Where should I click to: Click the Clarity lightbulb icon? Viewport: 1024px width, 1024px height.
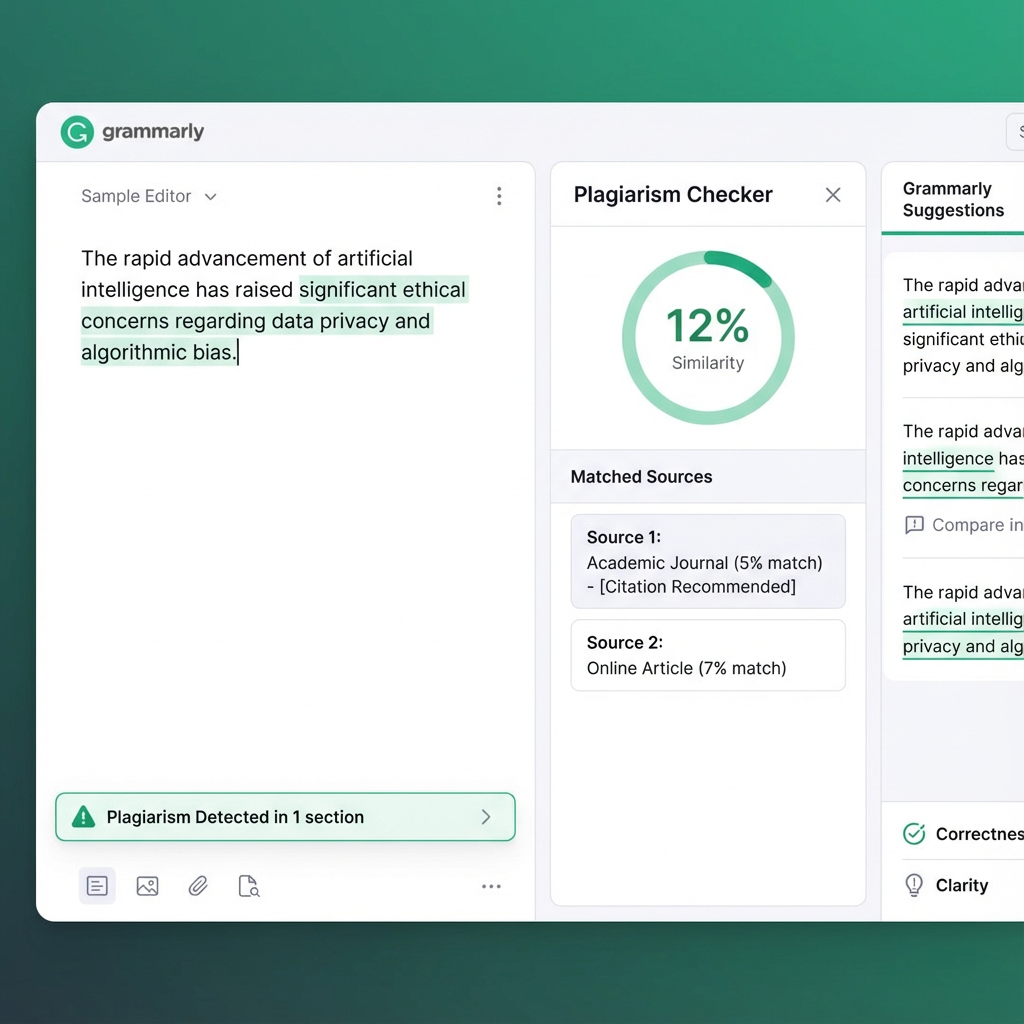click(914, 885)
